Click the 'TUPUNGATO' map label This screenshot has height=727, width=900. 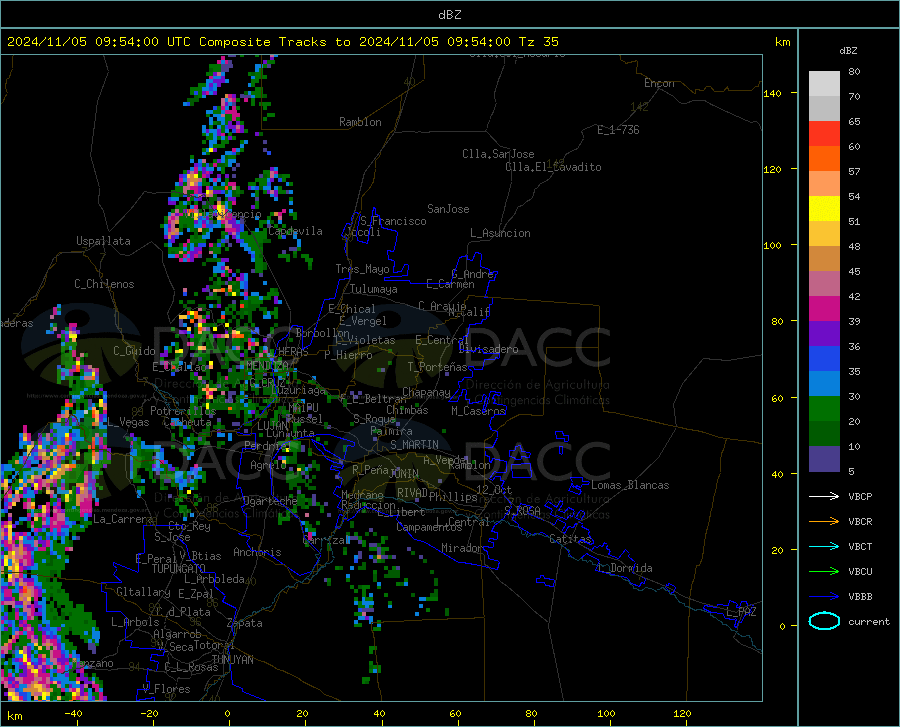point(178,569)
